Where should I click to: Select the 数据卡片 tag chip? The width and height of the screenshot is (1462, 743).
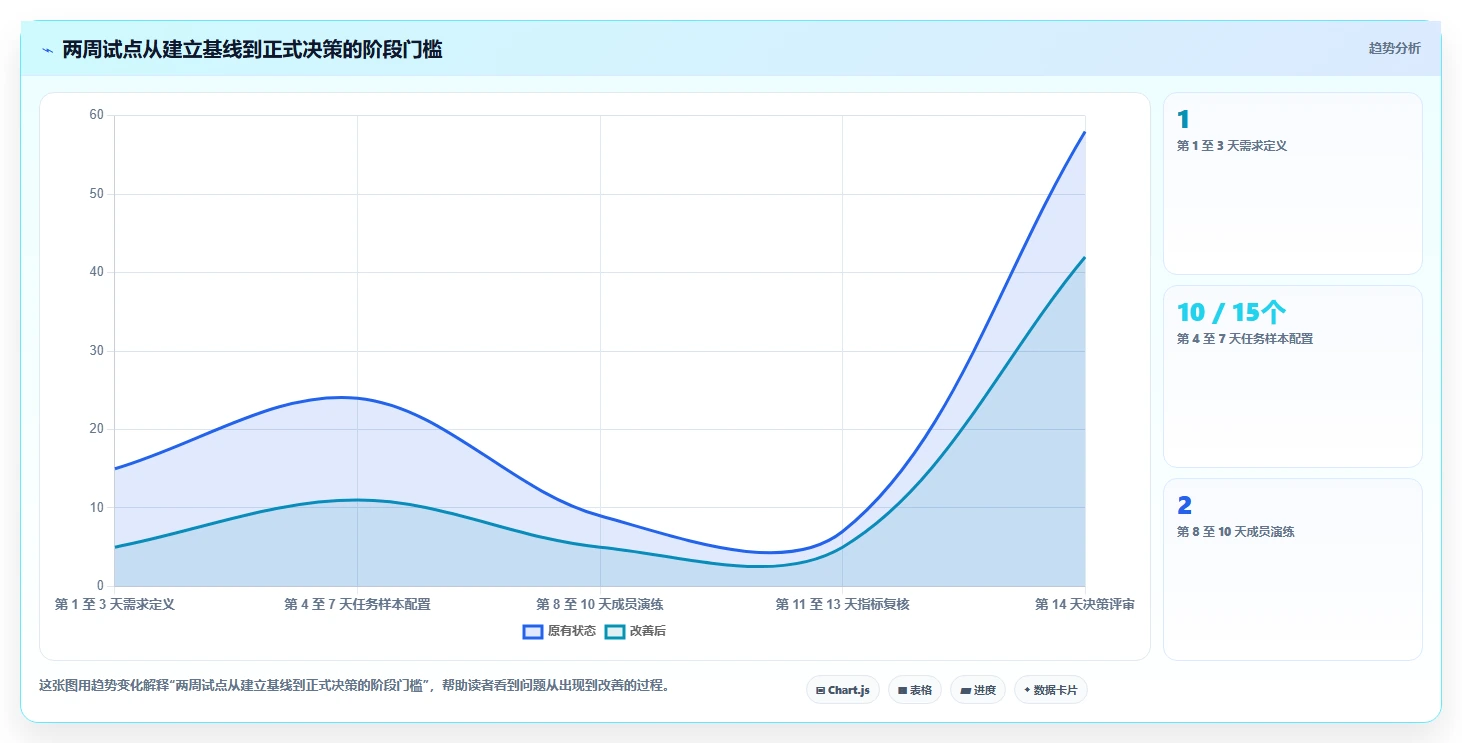[x=1051, y=690]
